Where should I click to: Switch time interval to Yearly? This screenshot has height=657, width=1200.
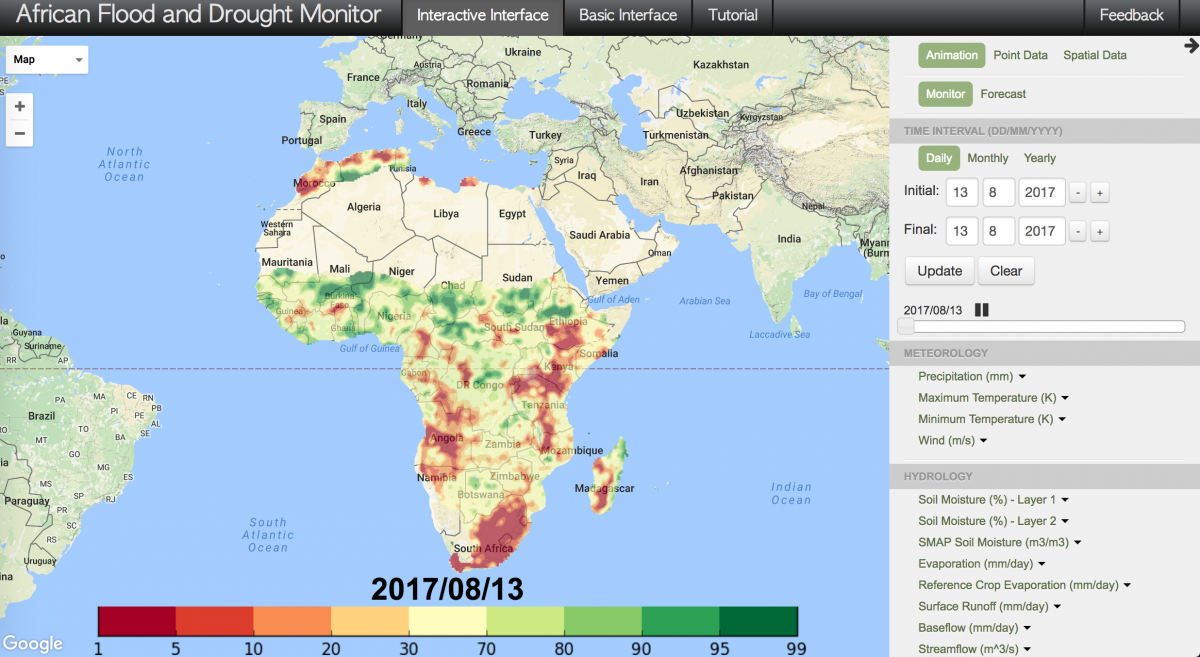pos(1039,158)
